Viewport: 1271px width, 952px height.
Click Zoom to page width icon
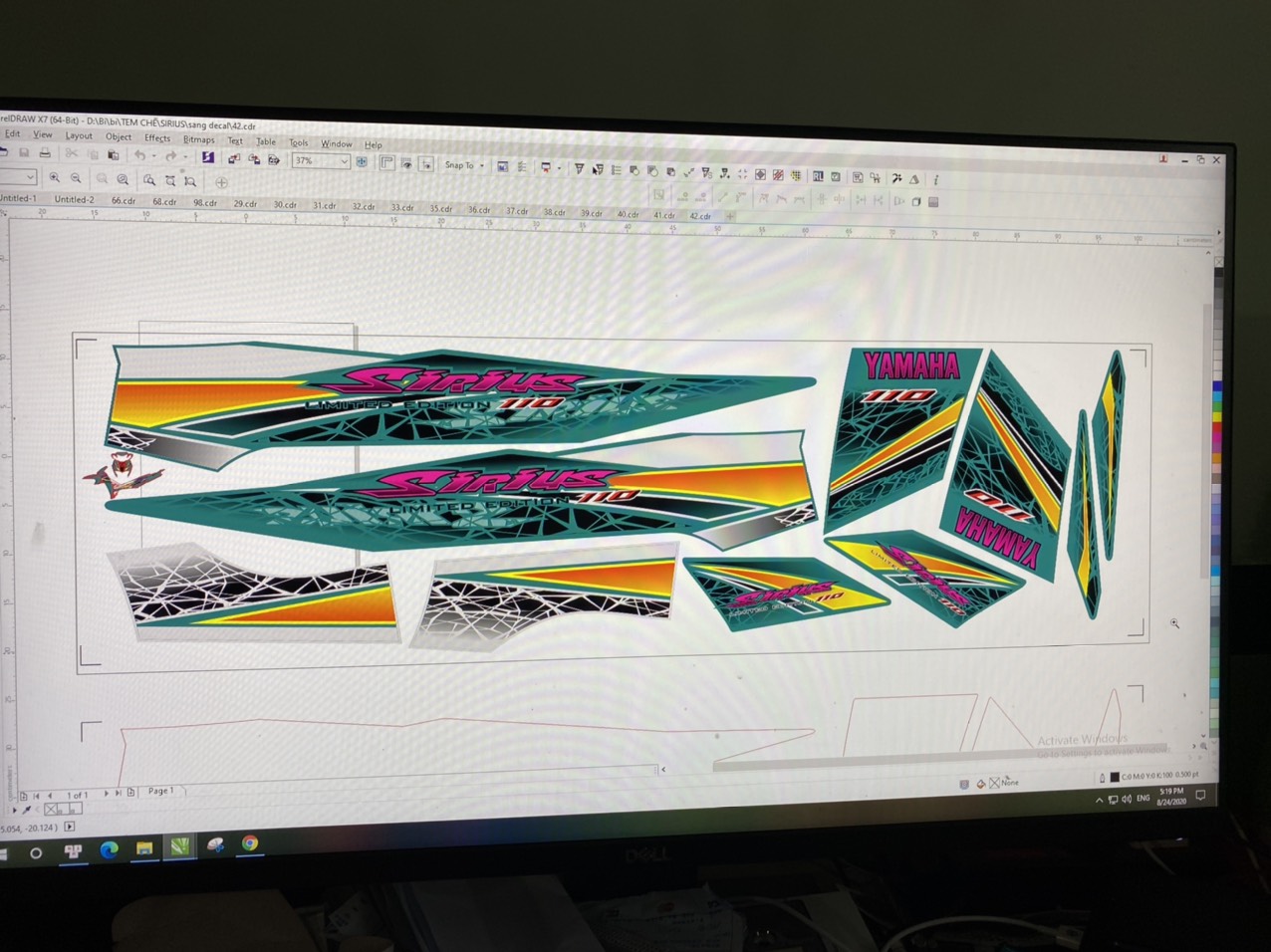point(170,180)
